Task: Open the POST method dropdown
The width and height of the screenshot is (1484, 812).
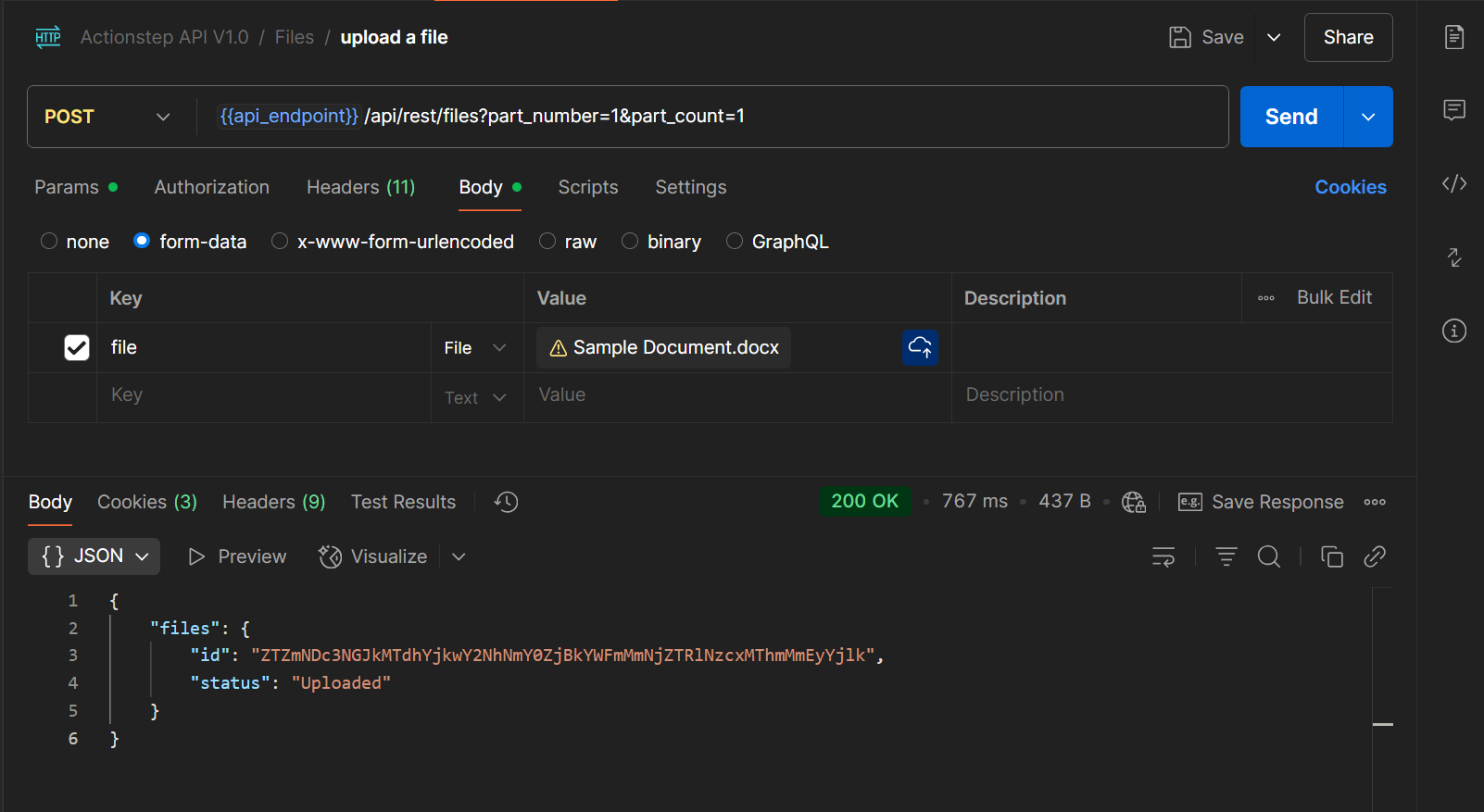Action: tap(107, 117)
